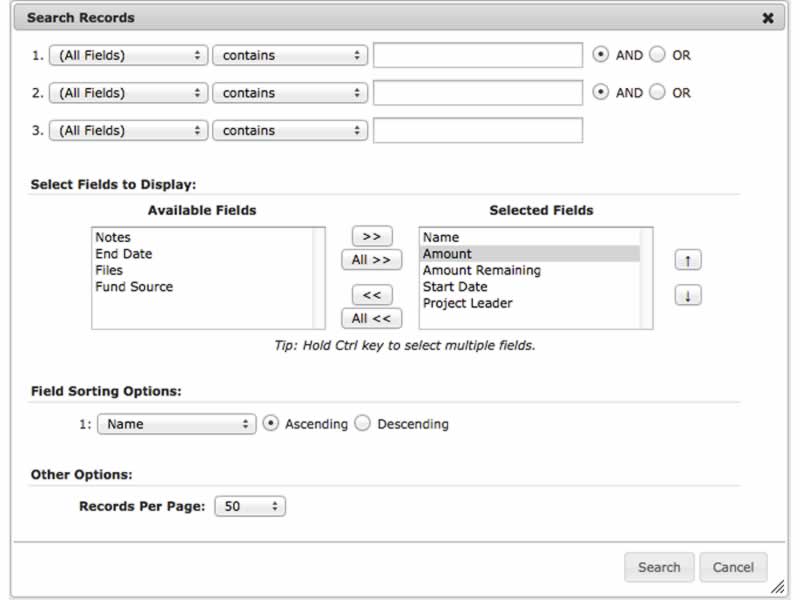
Task: Click the move field up arrow button
Action: click(x=687, y=260)
